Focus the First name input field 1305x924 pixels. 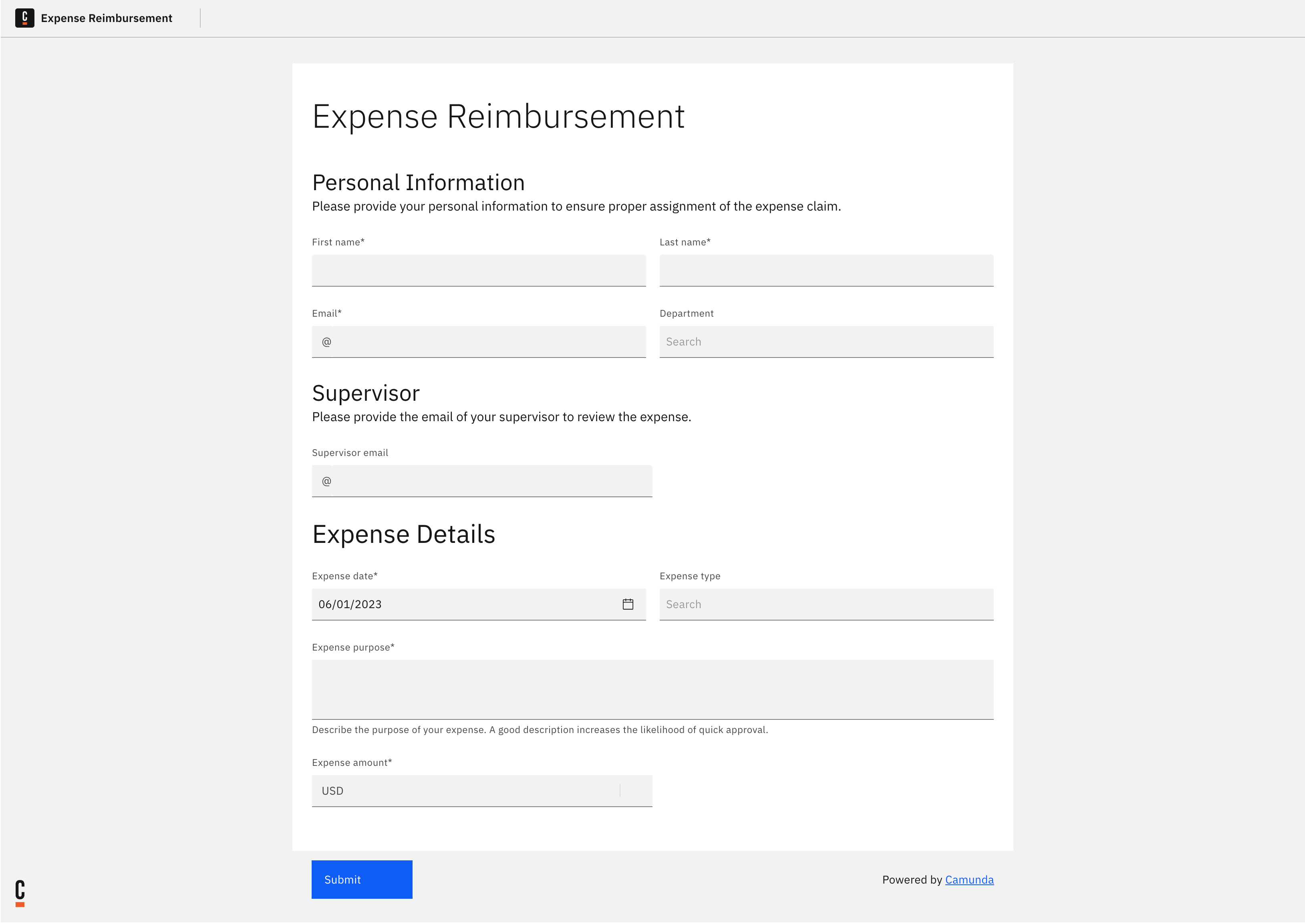[478, 270]
